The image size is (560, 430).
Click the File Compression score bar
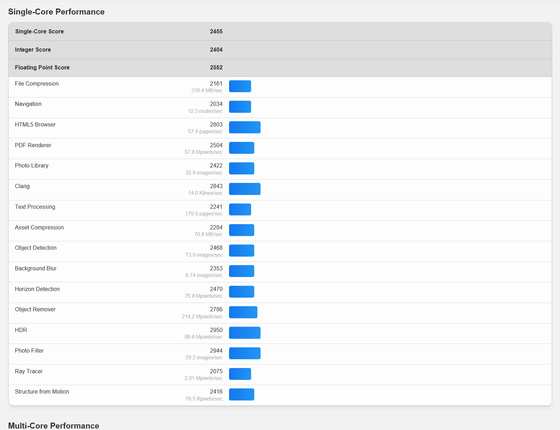tap(240, 86)
